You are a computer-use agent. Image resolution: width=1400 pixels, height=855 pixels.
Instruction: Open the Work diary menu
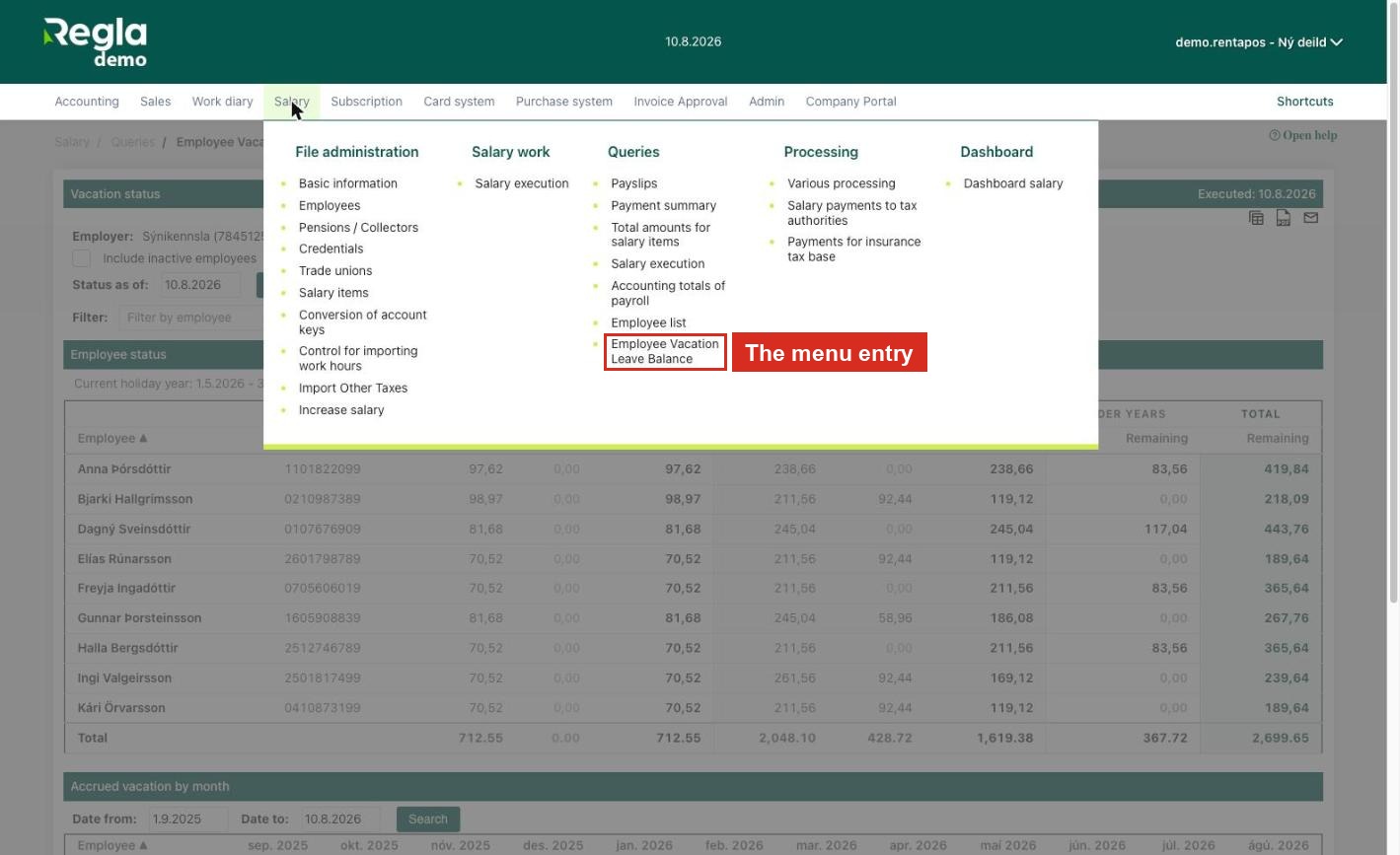(x=222, y=102)
